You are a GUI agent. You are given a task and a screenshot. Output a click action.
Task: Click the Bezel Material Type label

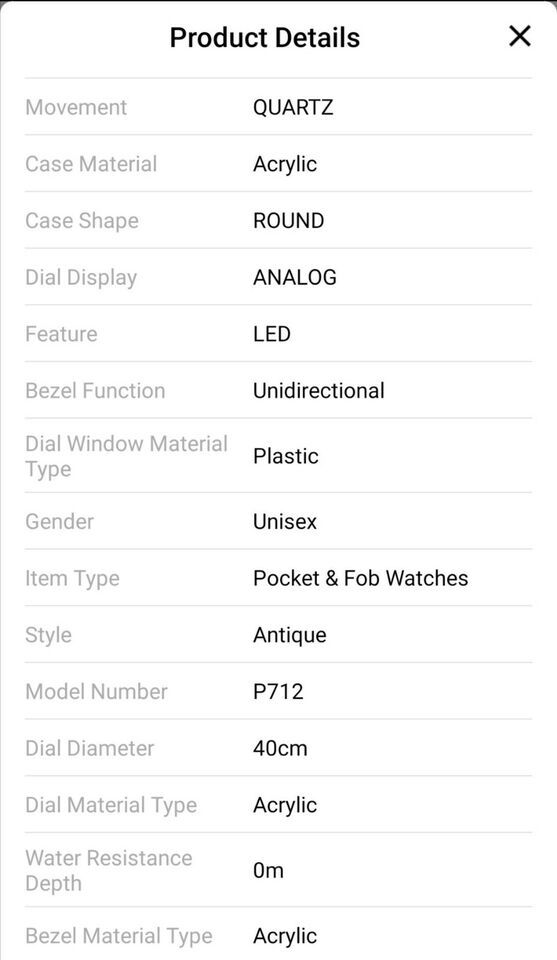[119, 936]
